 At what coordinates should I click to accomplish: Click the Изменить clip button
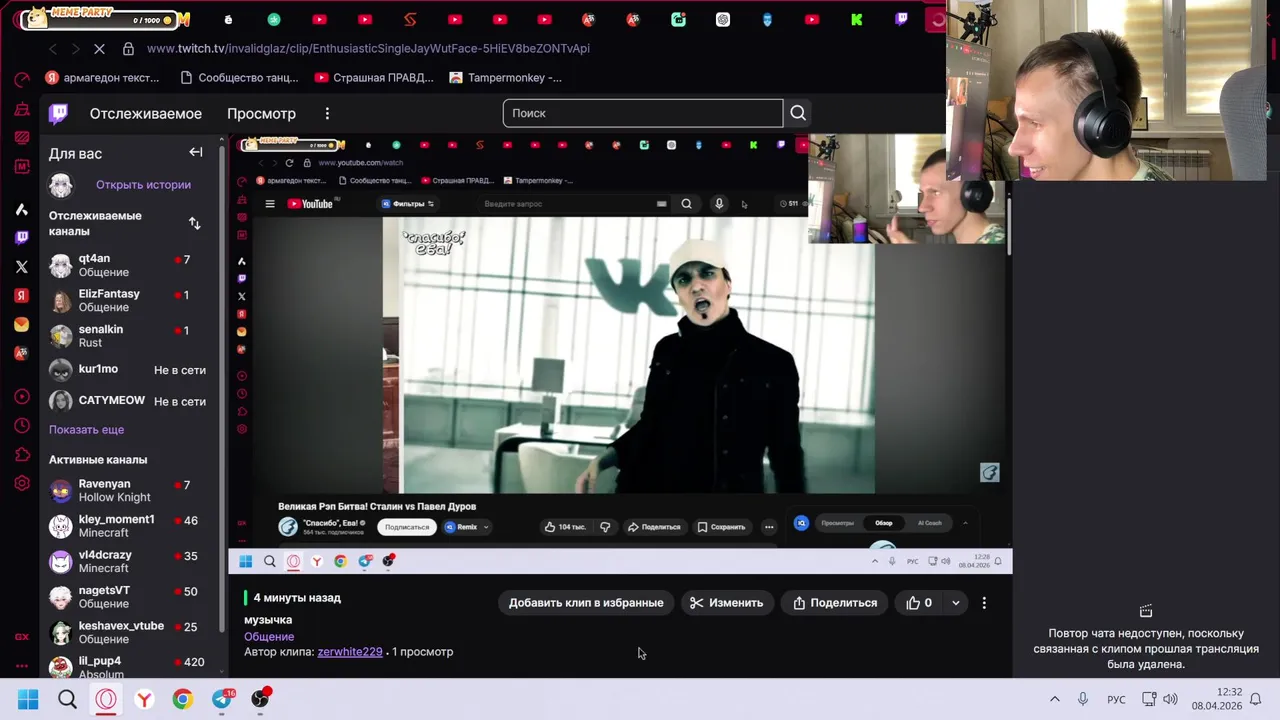(727, 603)
